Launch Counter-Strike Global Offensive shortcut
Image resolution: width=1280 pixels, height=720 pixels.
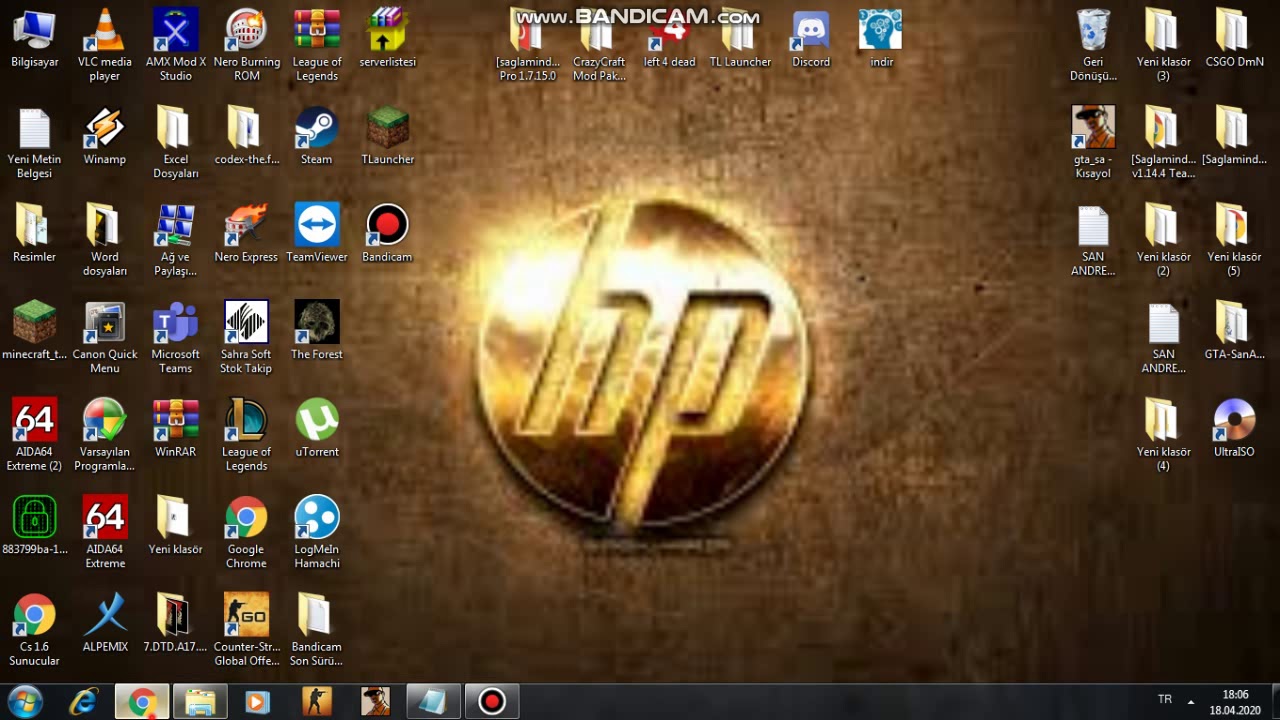246,629
